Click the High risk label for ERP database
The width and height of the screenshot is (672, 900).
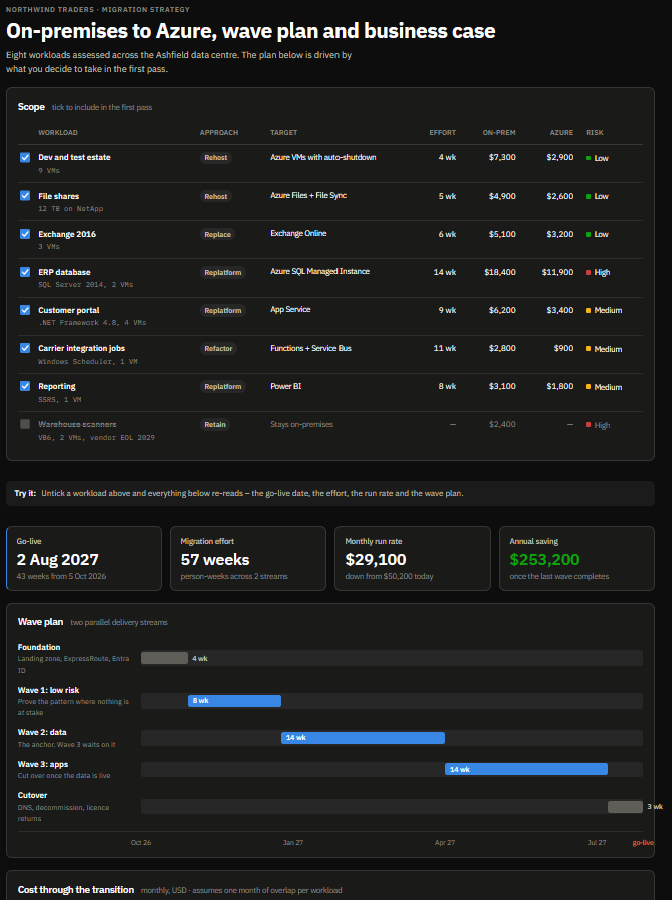[x=598, y=272]
